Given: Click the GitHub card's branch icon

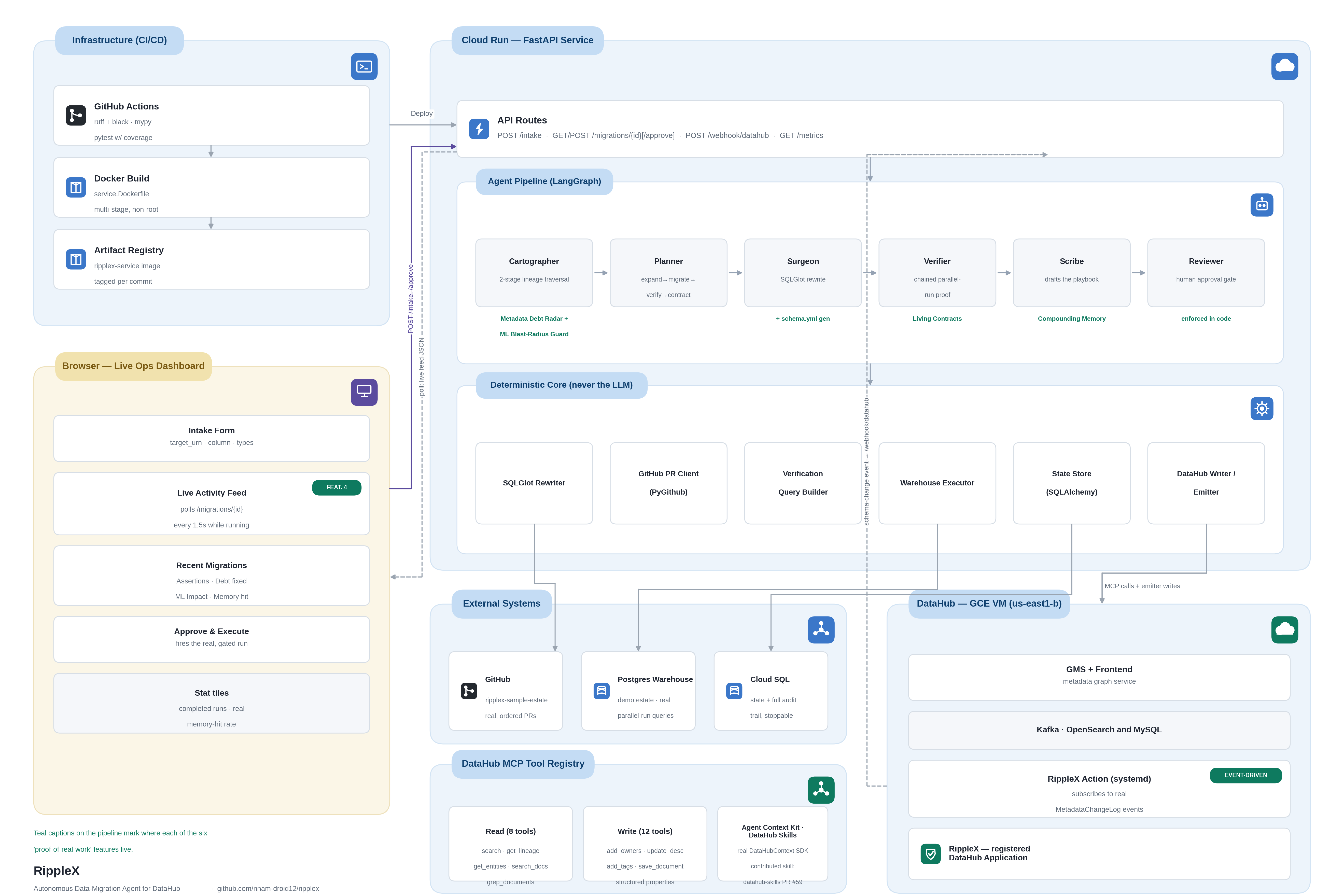Looking at the screenshot, I should click(x=469, y=691).
